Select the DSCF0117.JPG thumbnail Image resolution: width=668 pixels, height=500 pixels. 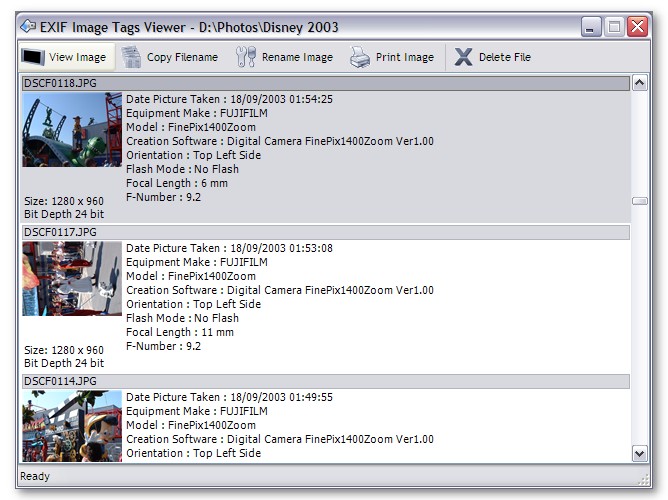pos(72,278)
